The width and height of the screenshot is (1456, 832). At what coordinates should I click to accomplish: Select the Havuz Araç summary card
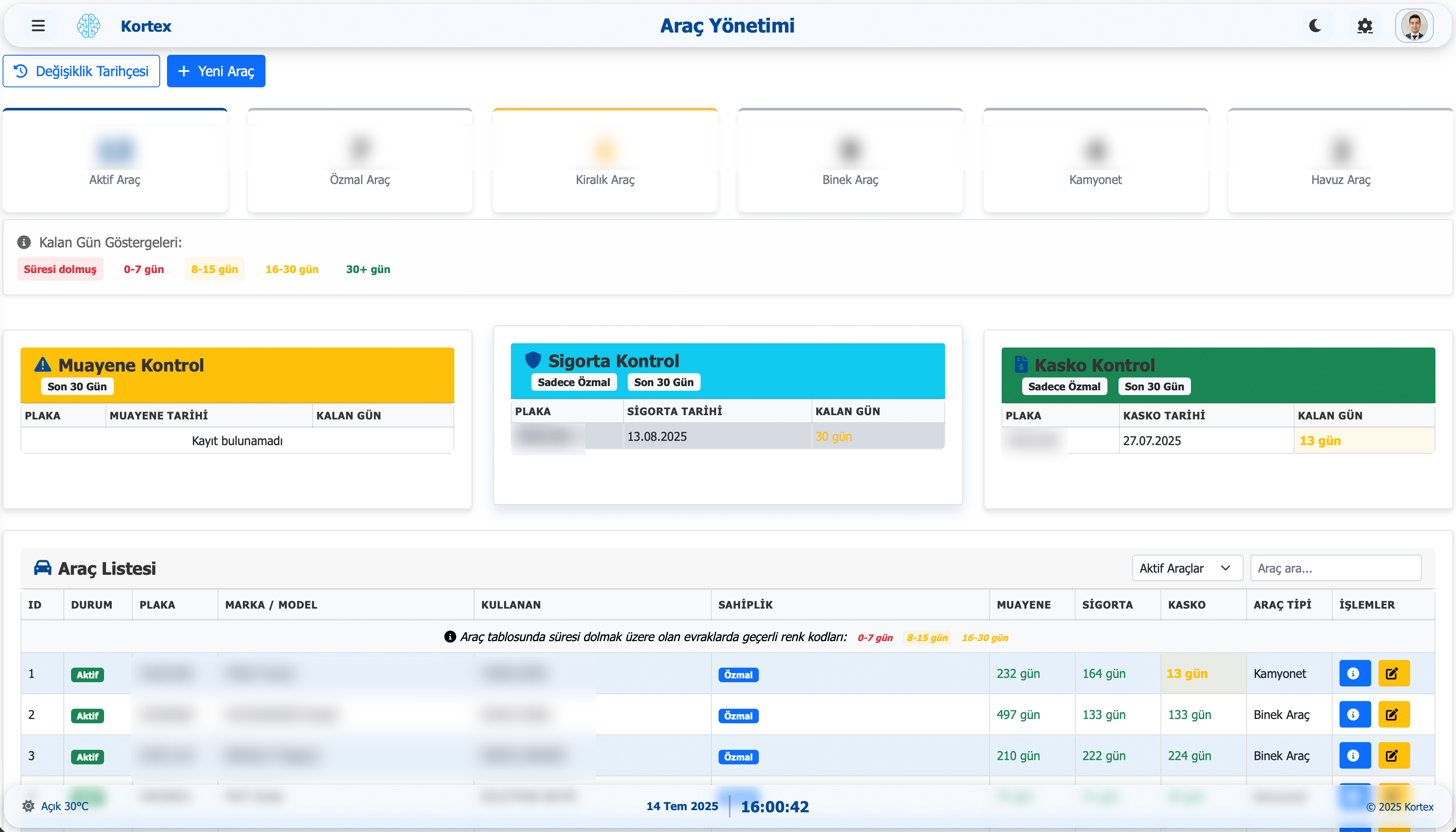click(x=1340, y=160)
